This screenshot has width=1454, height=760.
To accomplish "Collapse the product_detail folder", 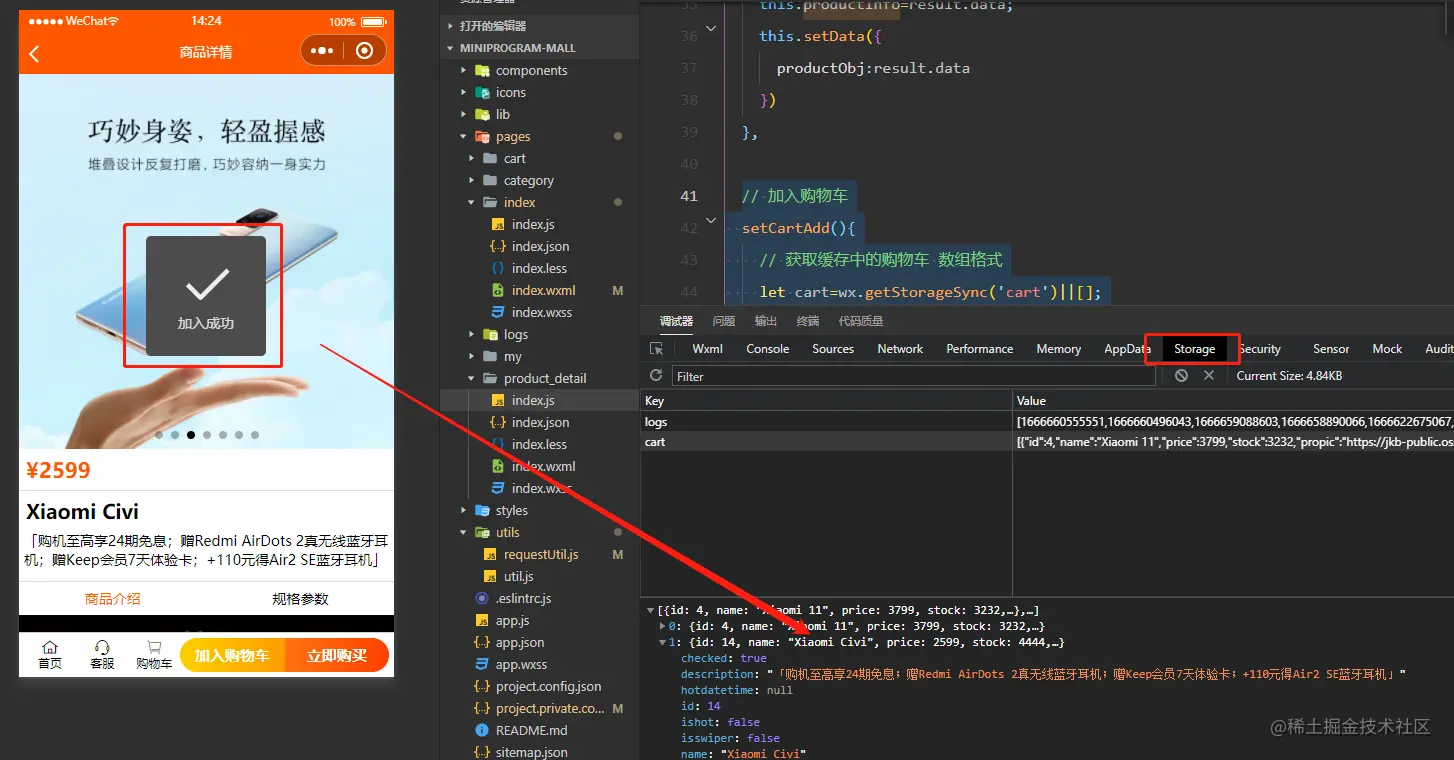I will pyautogui.click(x=471, y=378).
